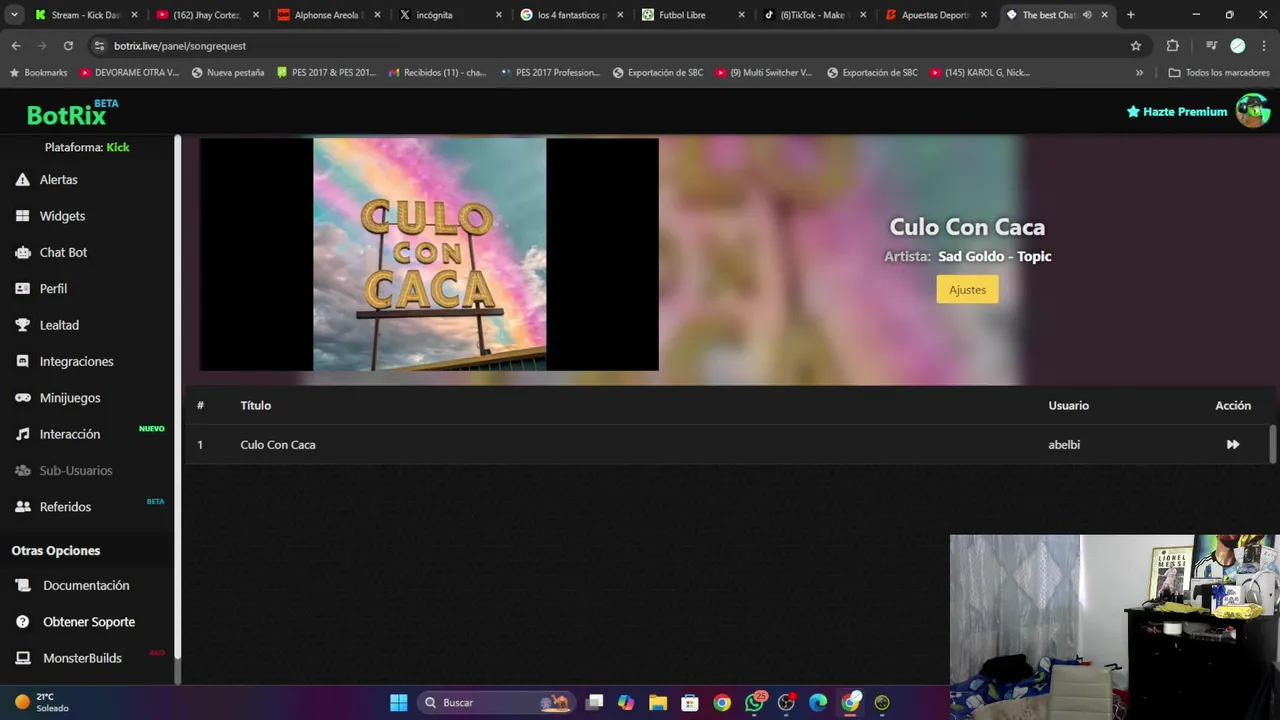The height and width of the screenshot is (720, 1280).
Task: Open the Bookmarks star shortcut
Action: (x=39, y=73)
